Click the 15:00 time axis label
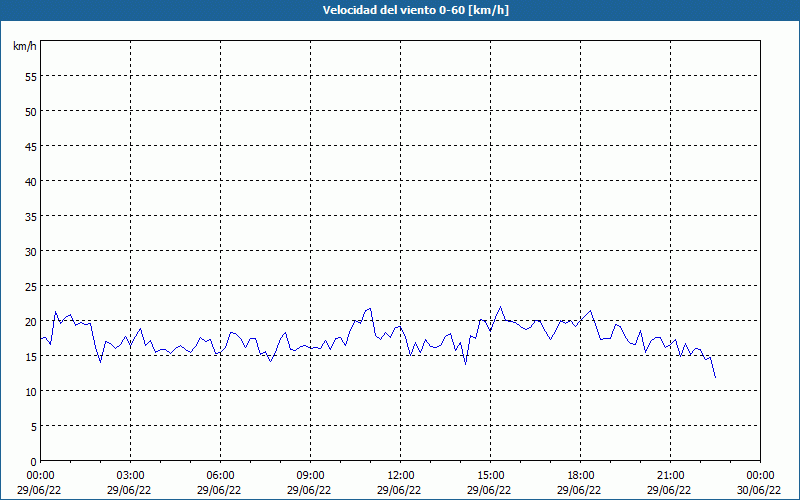800x500 pixels. tap(490, 475)
